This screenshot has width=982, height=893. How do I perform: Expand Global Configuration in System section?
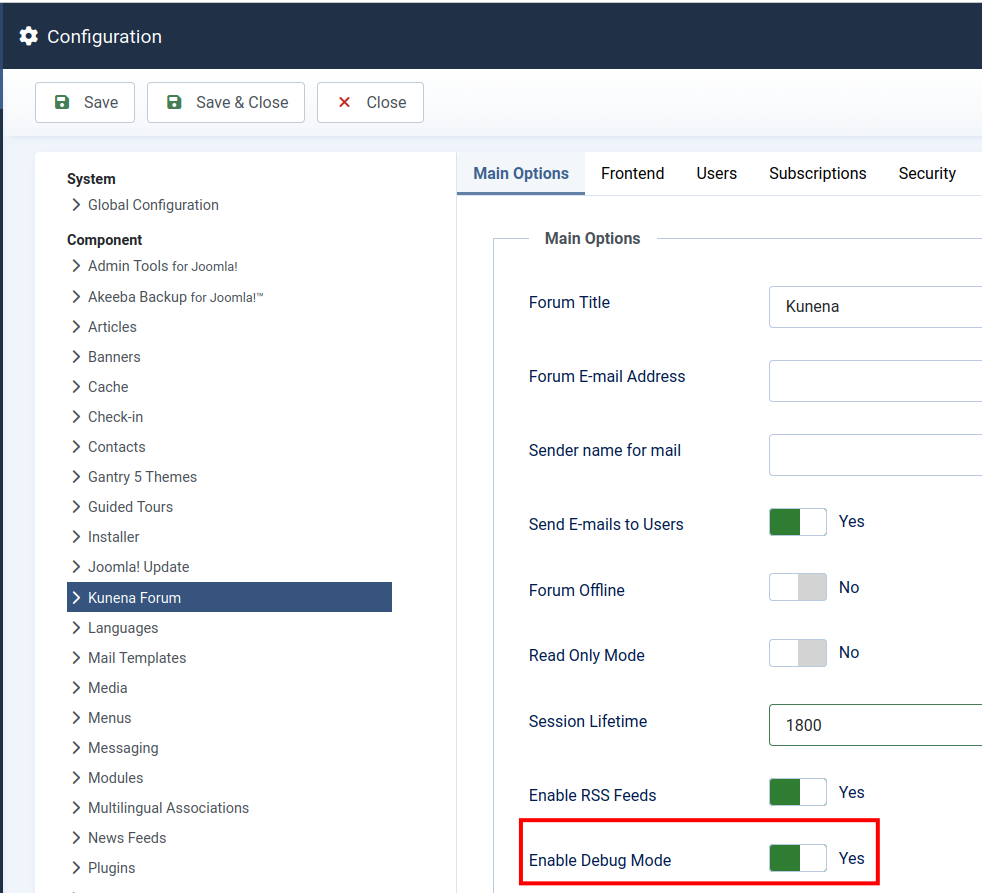click(152, 205)
